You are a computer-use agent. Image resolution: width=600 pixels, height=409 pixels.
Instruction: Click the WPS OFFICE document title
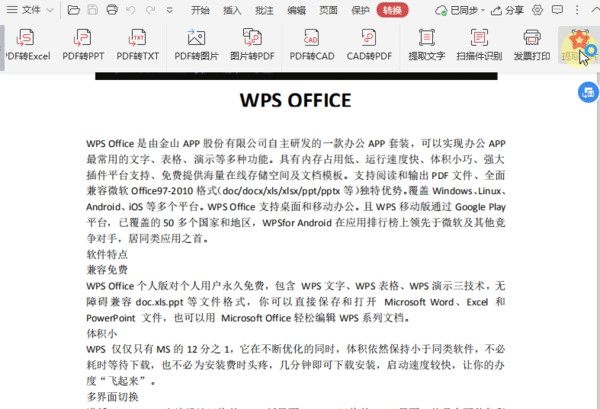point(295,100)
